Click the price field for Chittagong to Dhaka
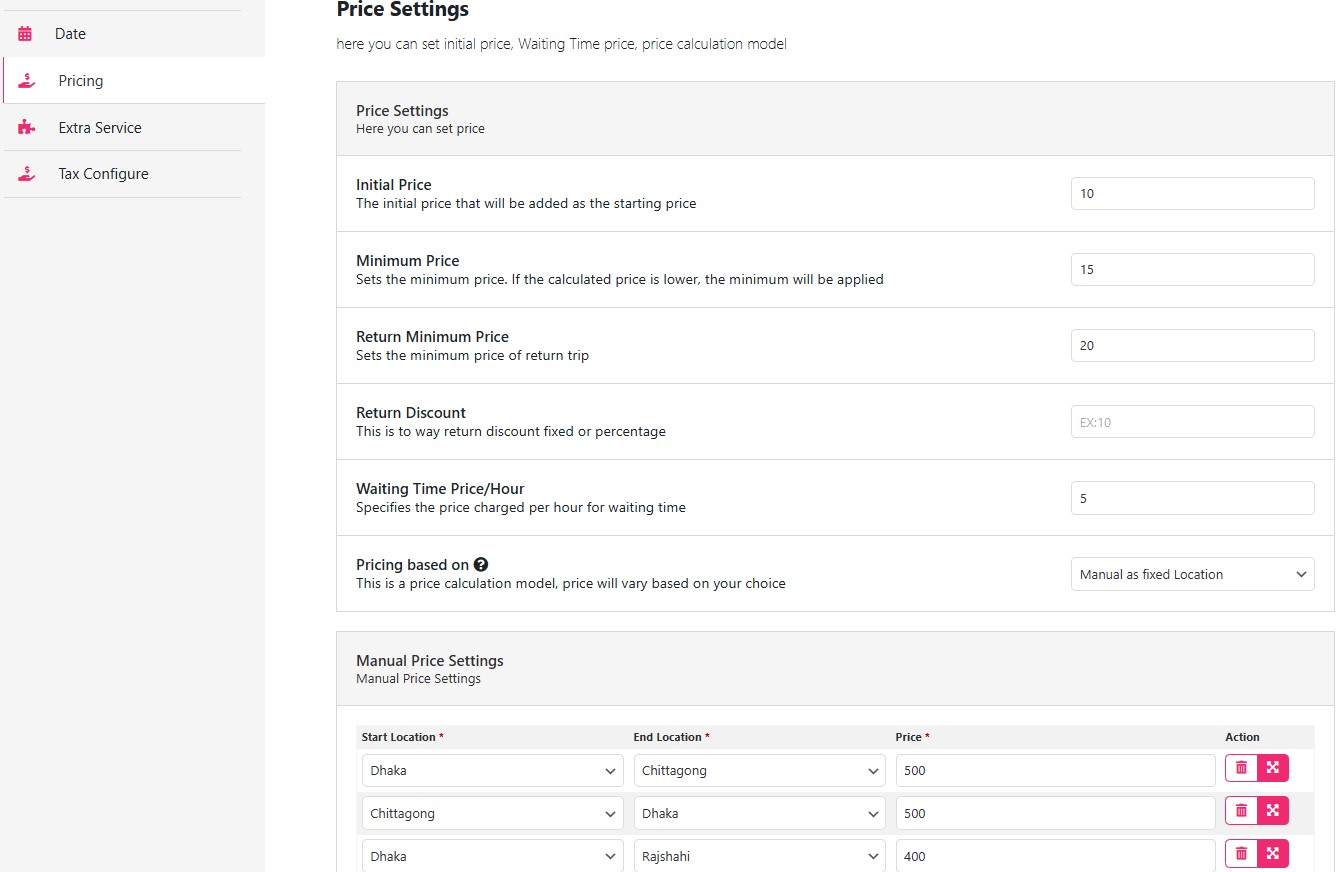Viewport: 1342px width, 872px height. click(x=1055, y=813)
